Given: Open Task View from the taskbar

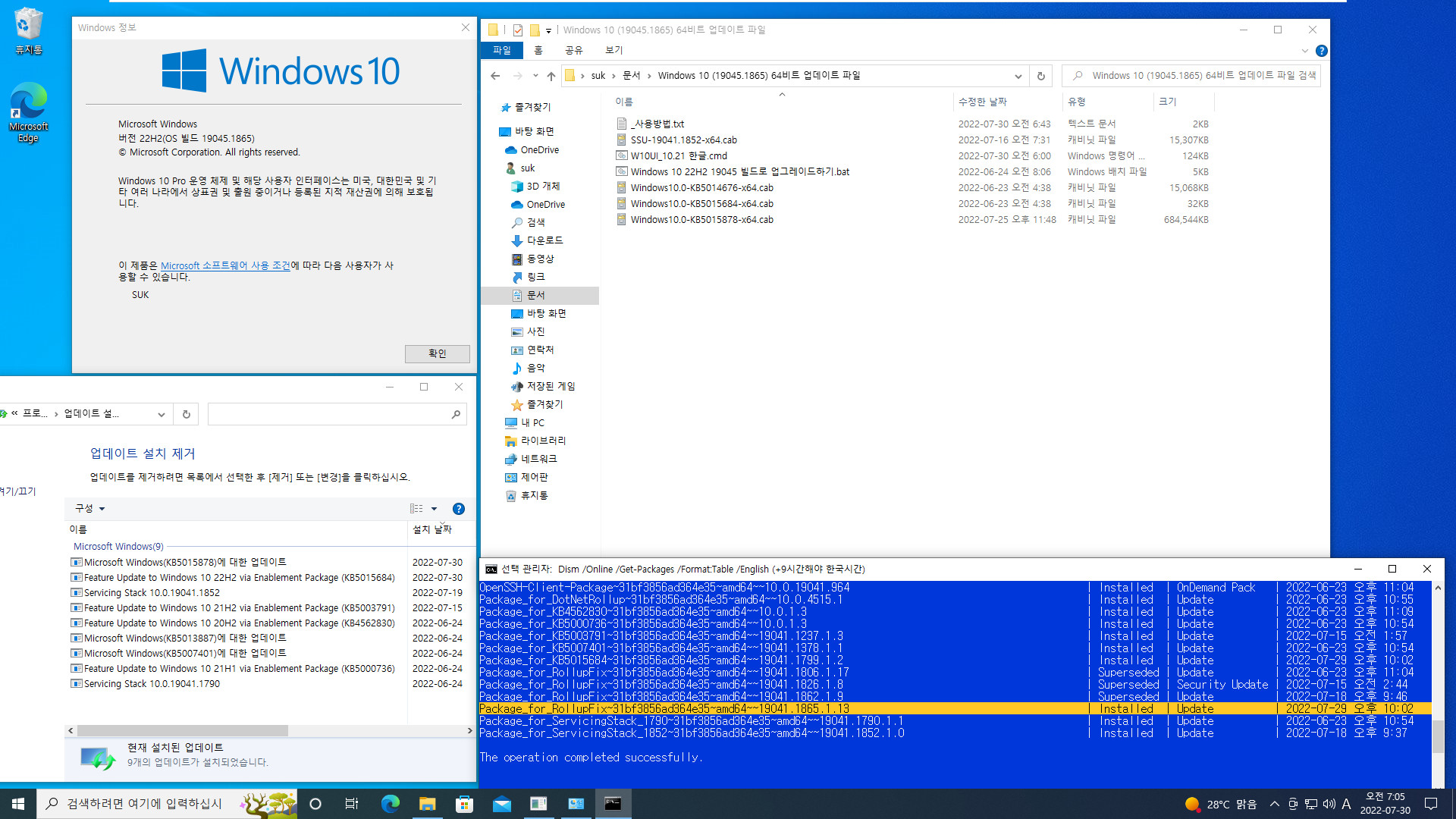Looking at the screenshot, I should coord(351,804).
